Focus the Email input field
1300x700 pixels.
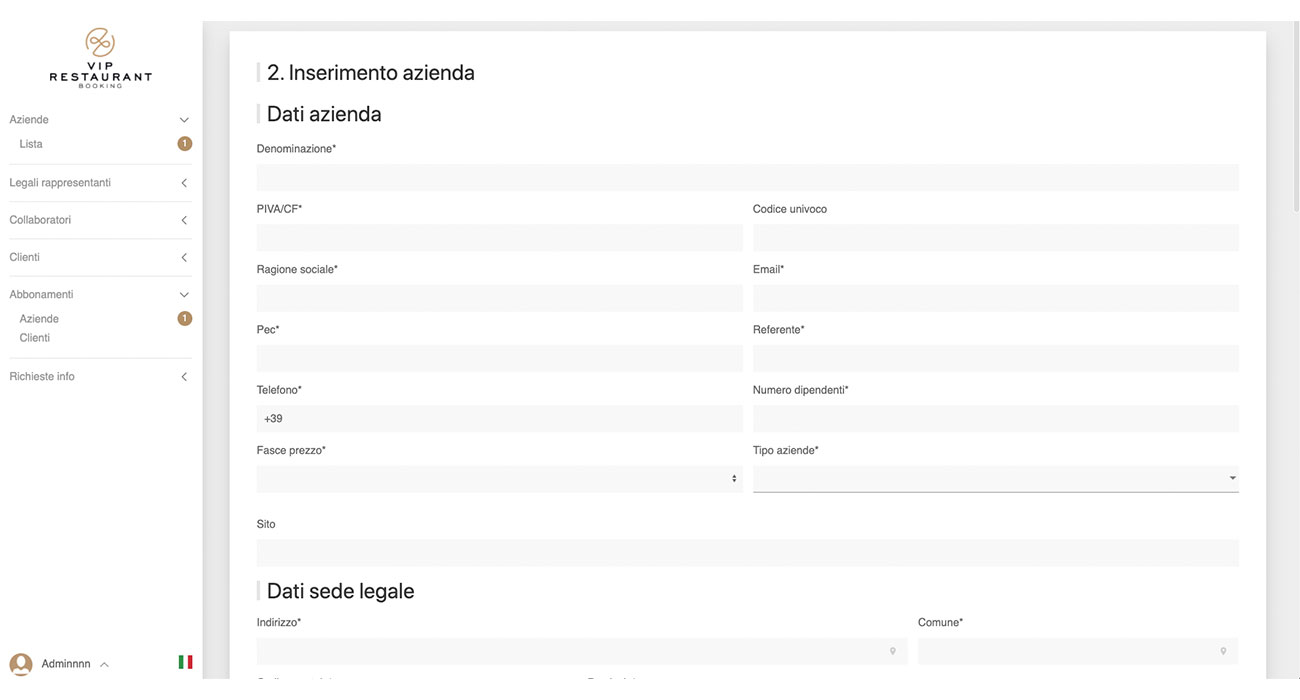pyautogui.click(x=995, y=298)
